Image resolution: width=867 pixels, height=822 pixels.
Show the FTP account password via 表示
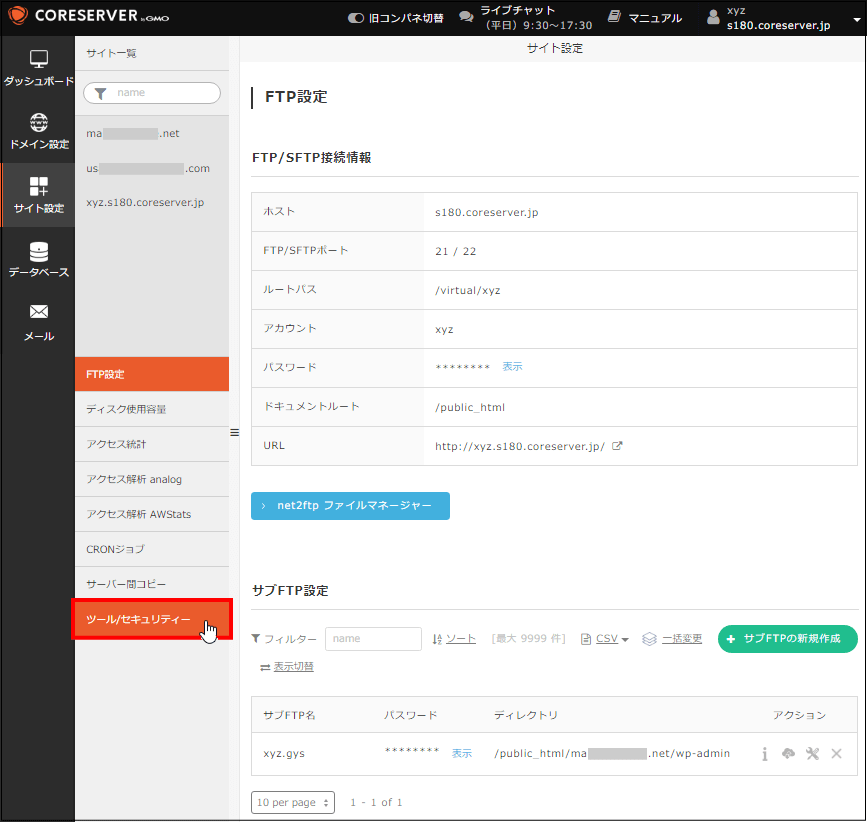(x=512, y=367)
